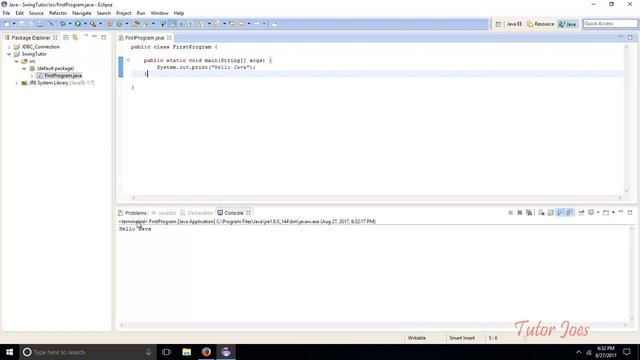Click the New Java Package toolbar icon
This screenshot has width=640, height=360.
point(109,24)
